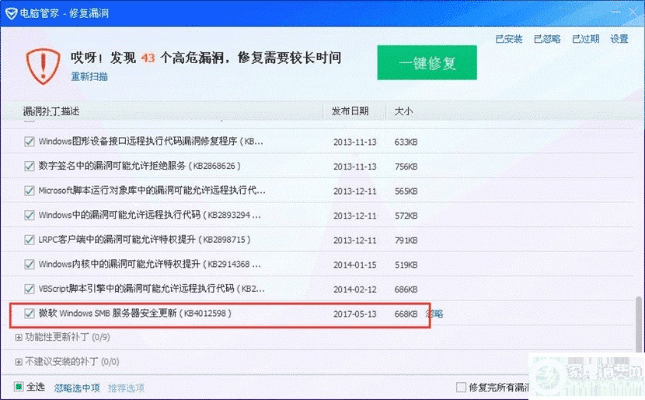Uncheck the Microsoft脚本运行对象库 patch checkbox
The height and width of the screenshot is (400, 645).
pos(29,191)
